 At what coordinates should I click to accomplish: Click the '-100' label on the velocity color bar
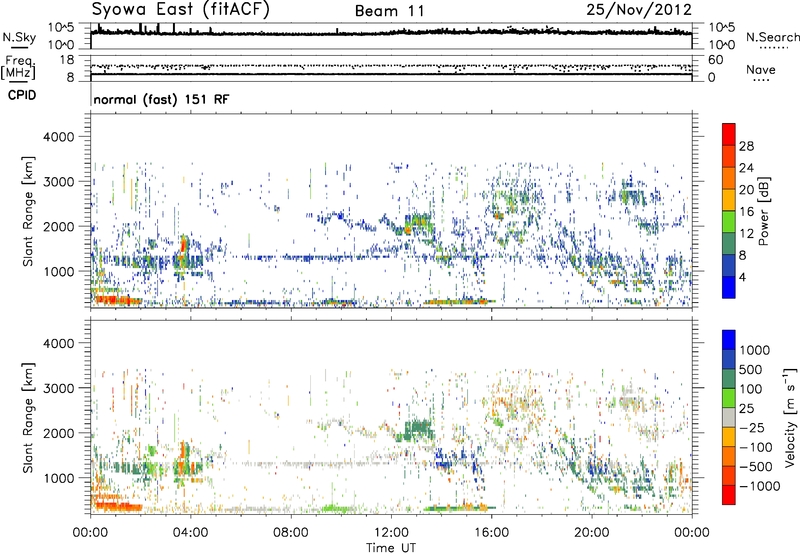(756, 447)
